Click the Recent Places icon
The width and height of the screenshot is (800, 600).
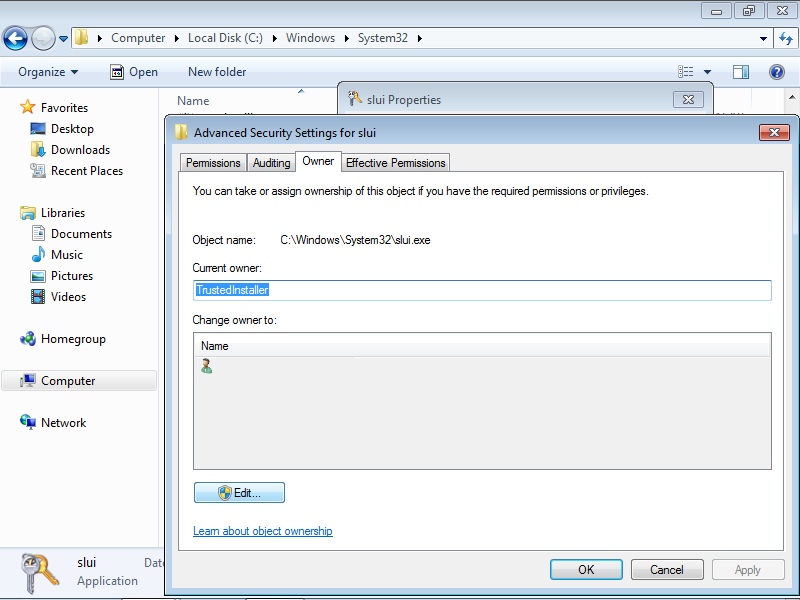click(x=38, y=170)
